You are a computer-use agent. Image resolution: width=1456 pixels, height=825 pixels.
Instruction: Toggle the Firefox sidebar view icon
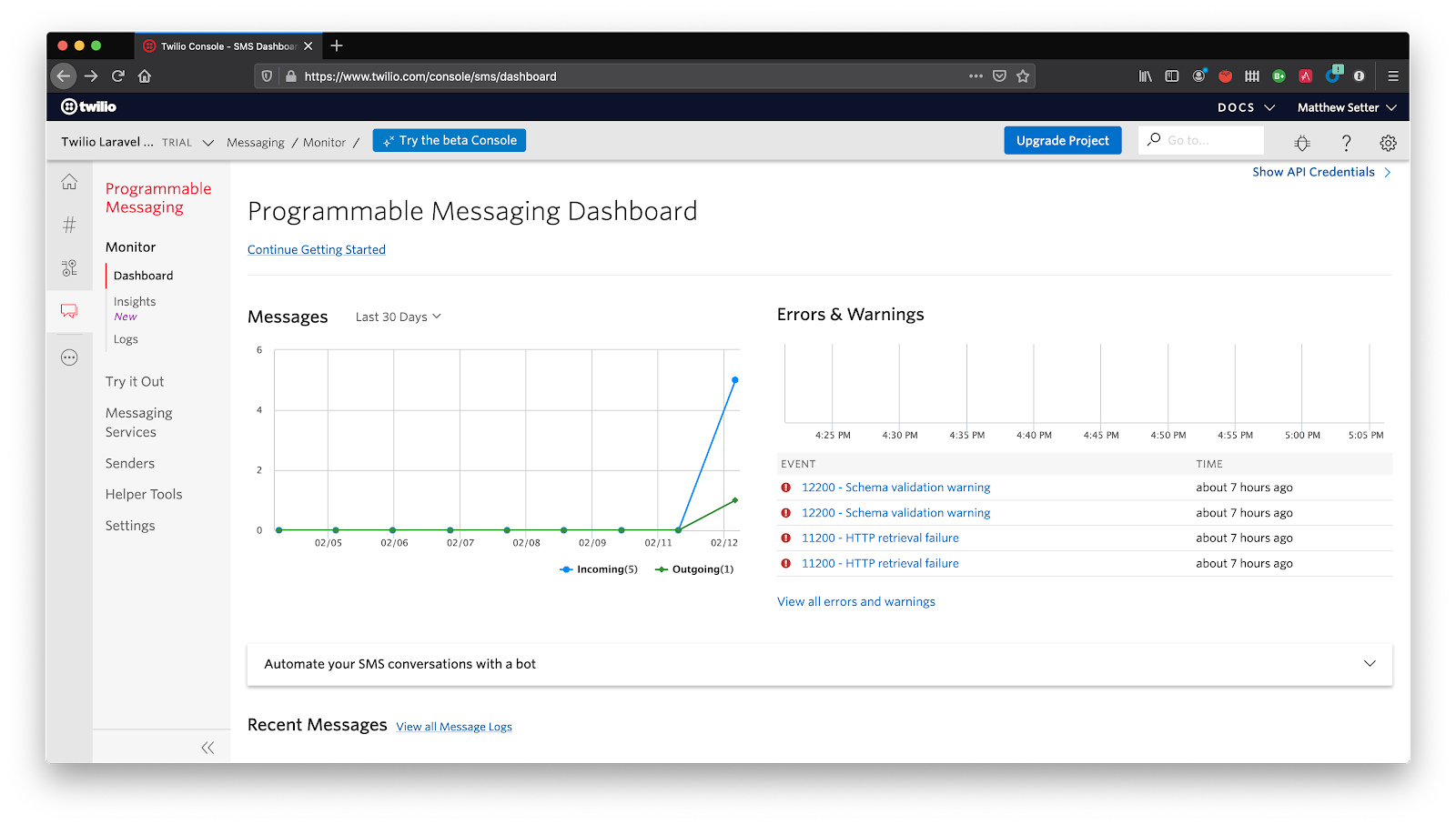(x=1172, y=76)
